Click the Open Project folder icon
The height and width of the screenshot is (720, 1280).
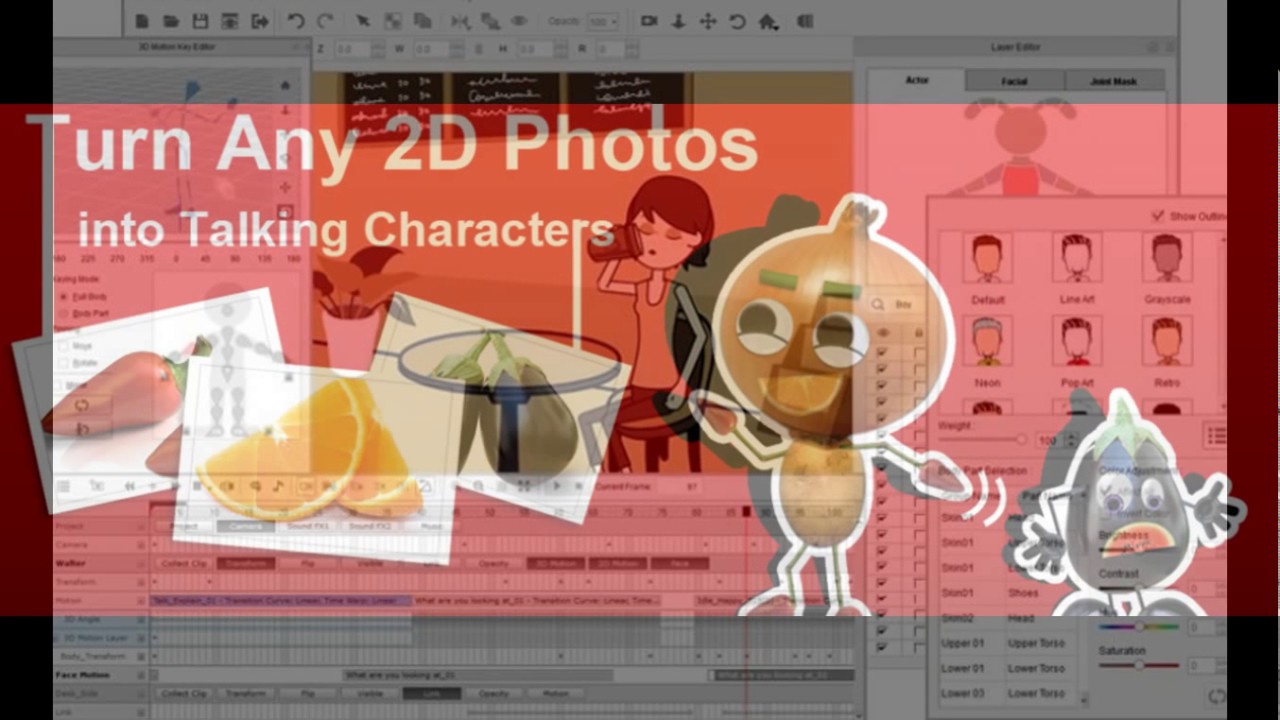(x=171, y=21)
